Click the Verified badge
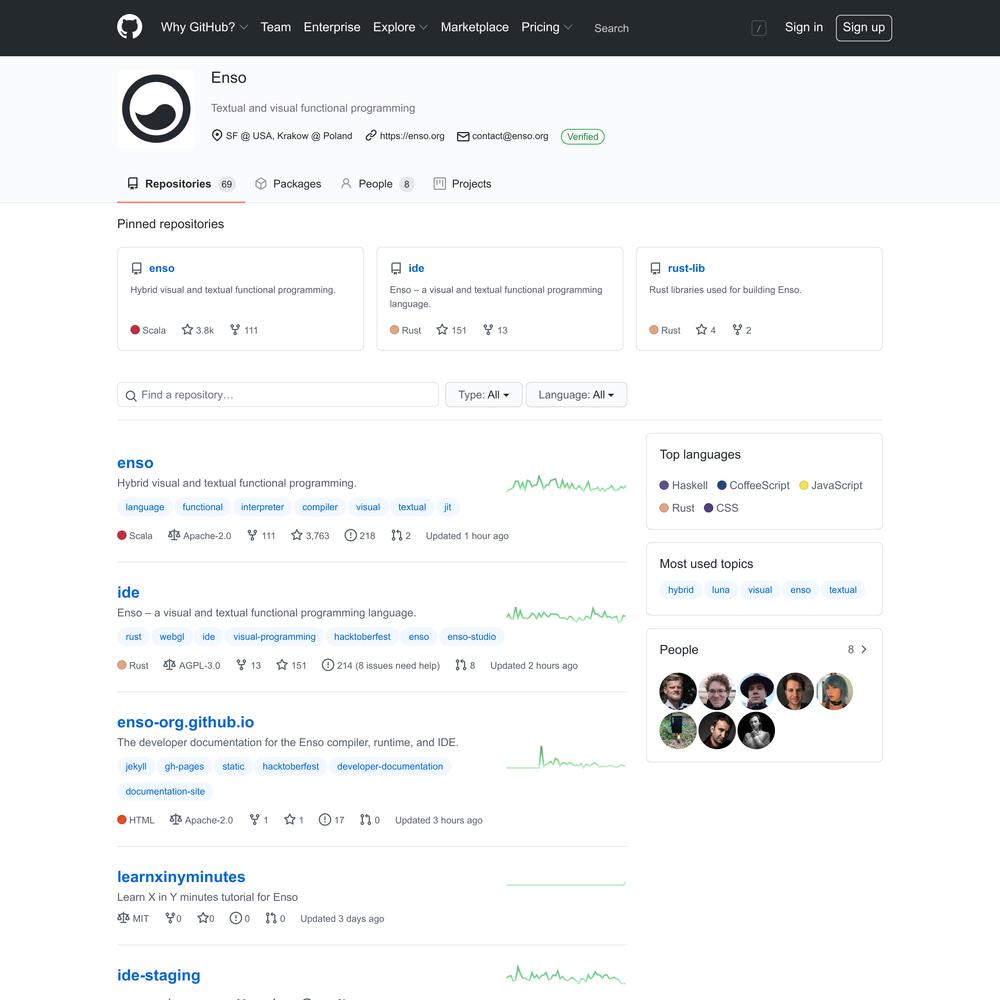This screenshot has height=1000, width=1000. tap(583, 136)
